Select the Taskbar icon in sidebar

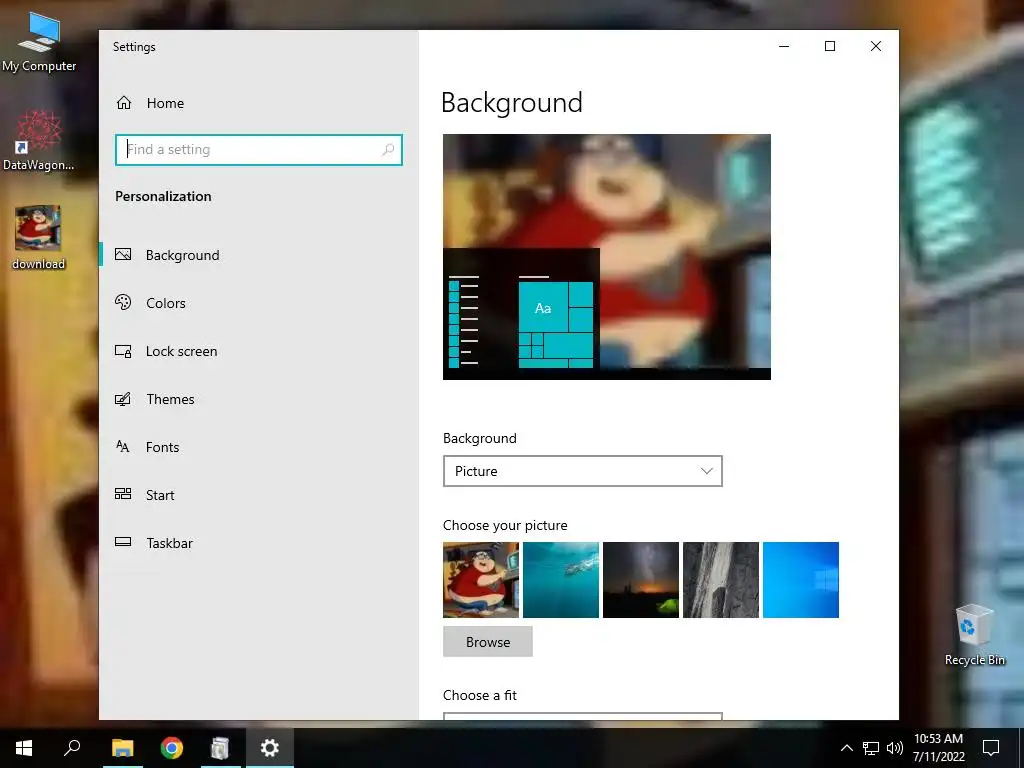pyautogui.click(x=123, y=542)
